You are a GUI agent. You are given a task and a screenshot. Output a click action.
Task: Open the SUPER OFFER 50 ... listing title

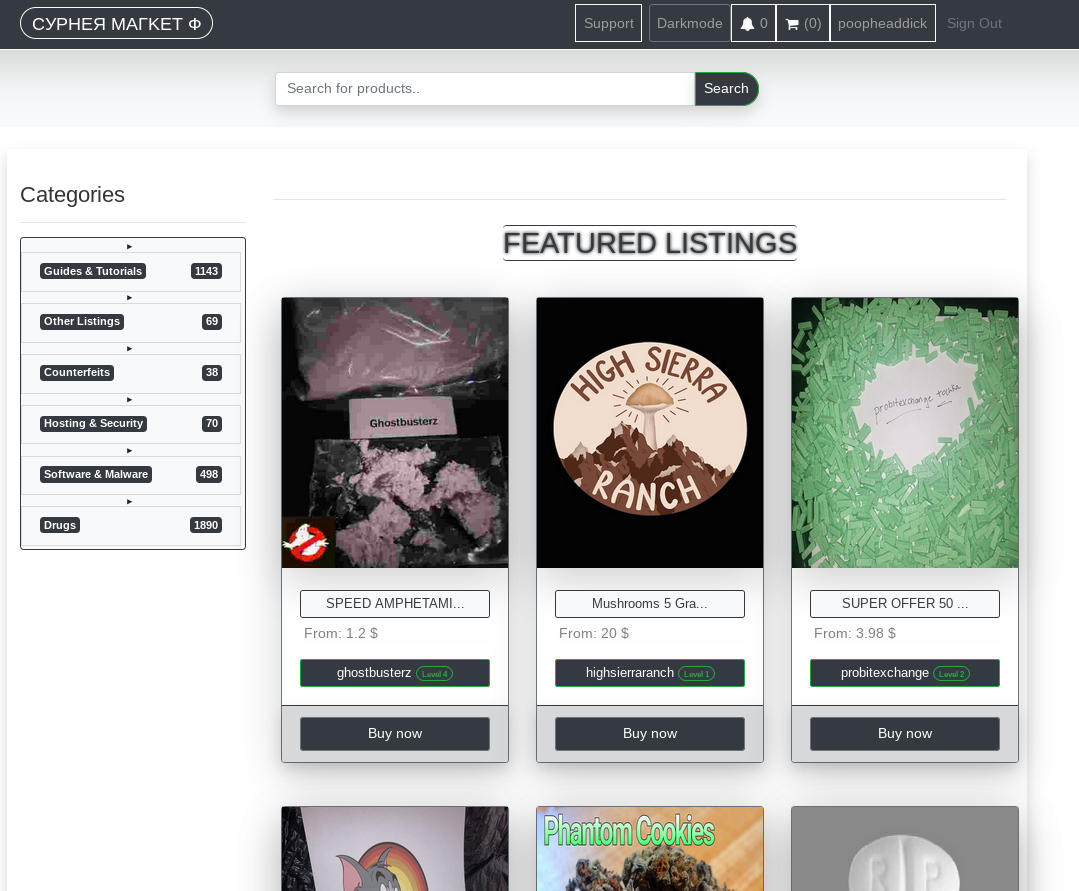905,603
